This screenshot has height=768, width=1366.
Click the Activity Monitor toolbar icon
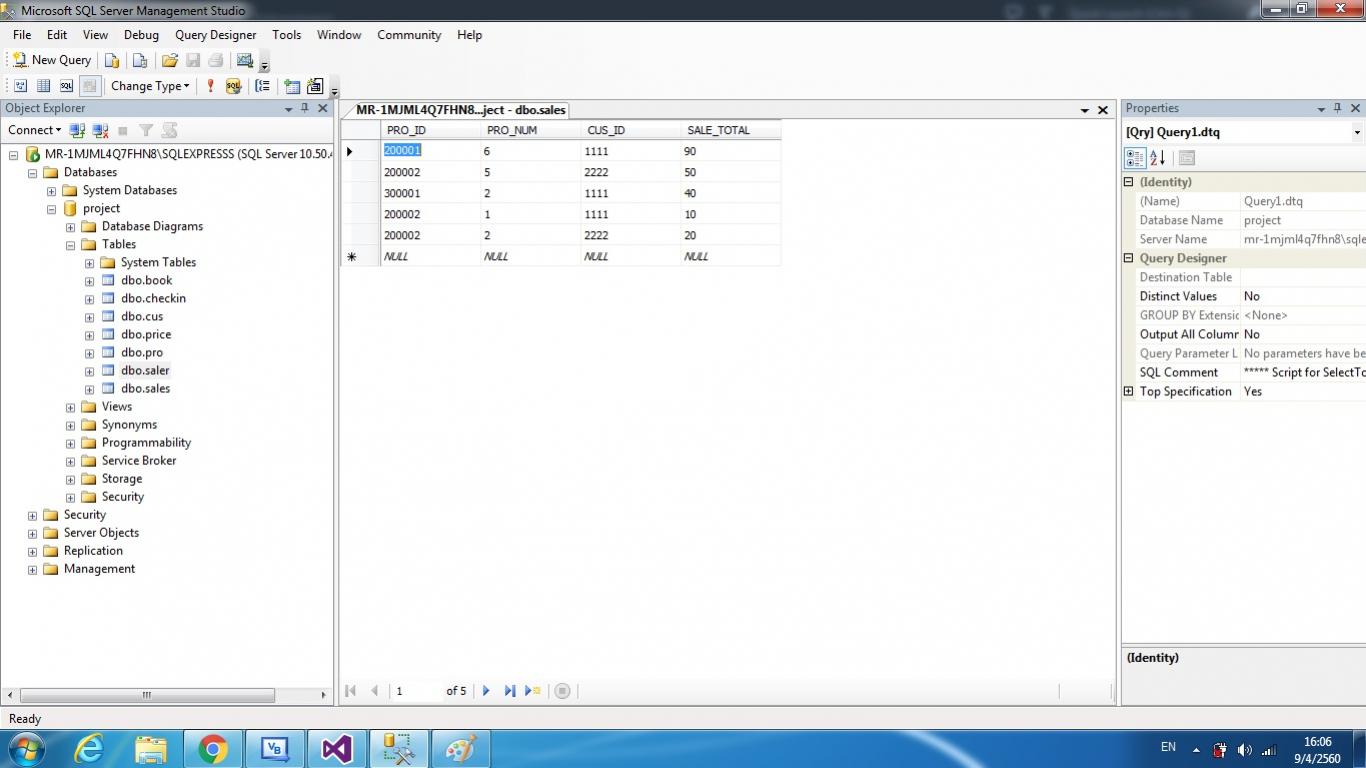pyautogui.click(x=245, y=60)
